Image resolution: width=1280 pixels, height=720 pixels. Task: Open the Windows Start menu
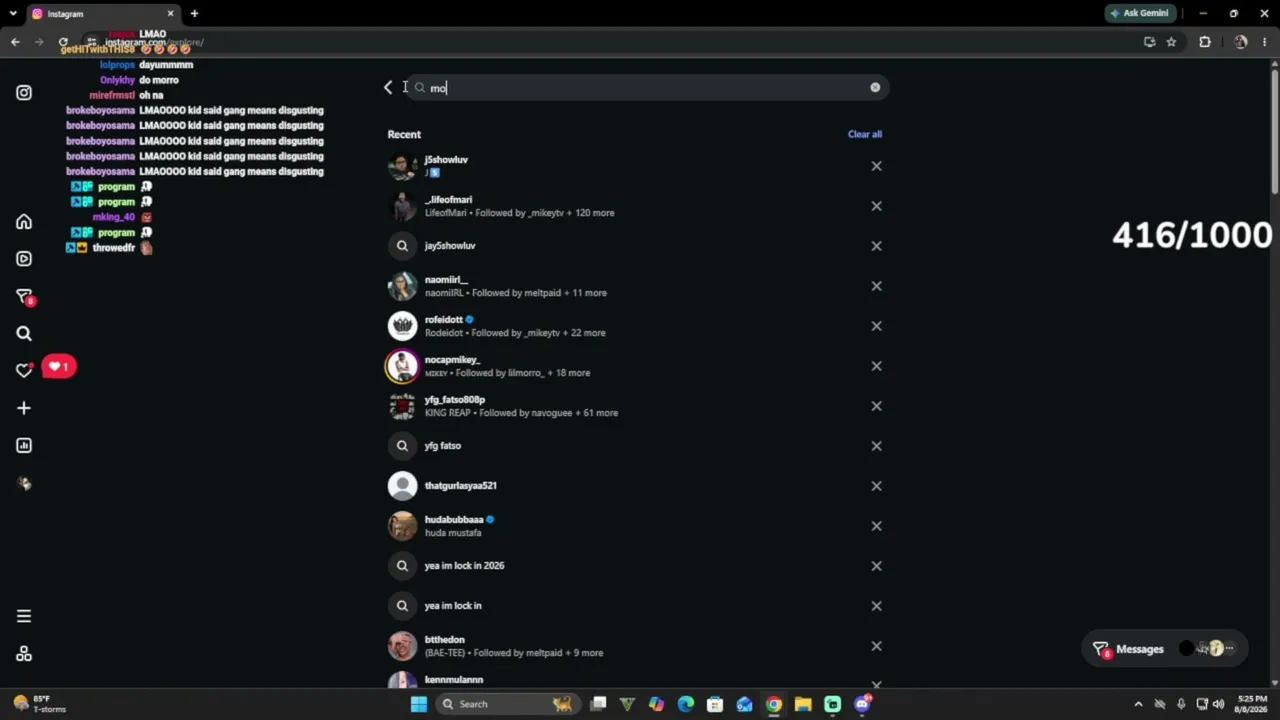[x=419, y=704]
